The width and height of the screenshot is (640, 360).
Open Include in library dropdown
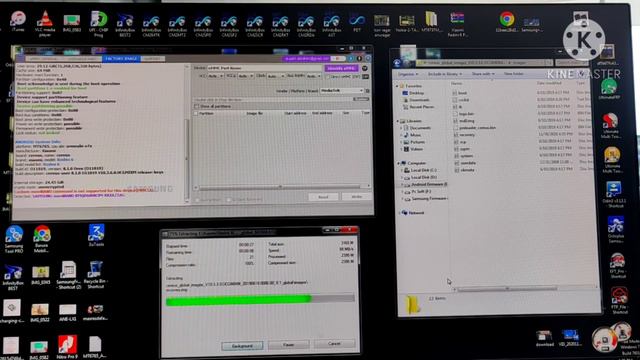pyautogui.click(x=444, y=74)
